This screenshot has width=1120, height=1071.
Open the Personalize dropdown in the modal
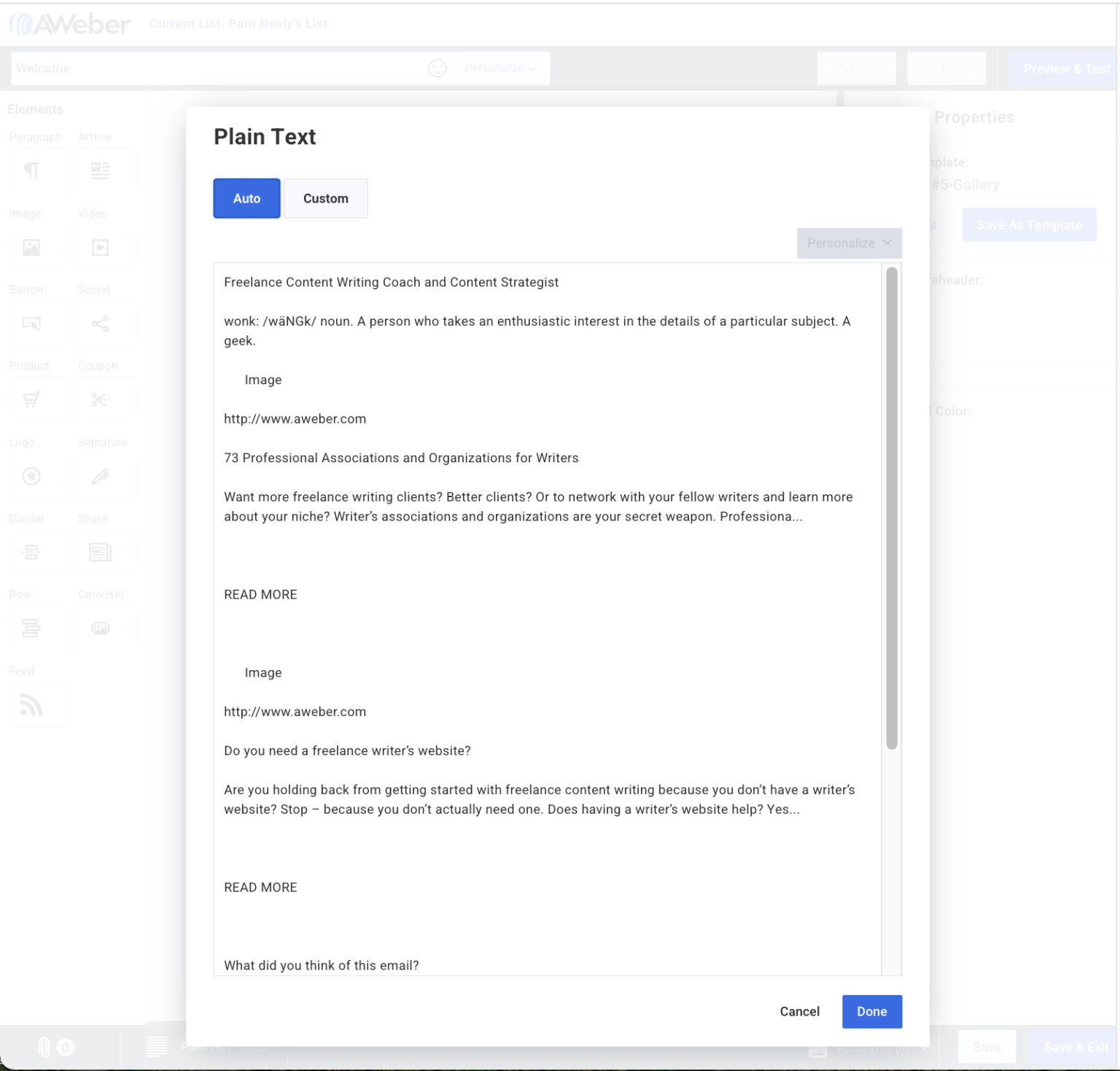[x=848, y=243]
